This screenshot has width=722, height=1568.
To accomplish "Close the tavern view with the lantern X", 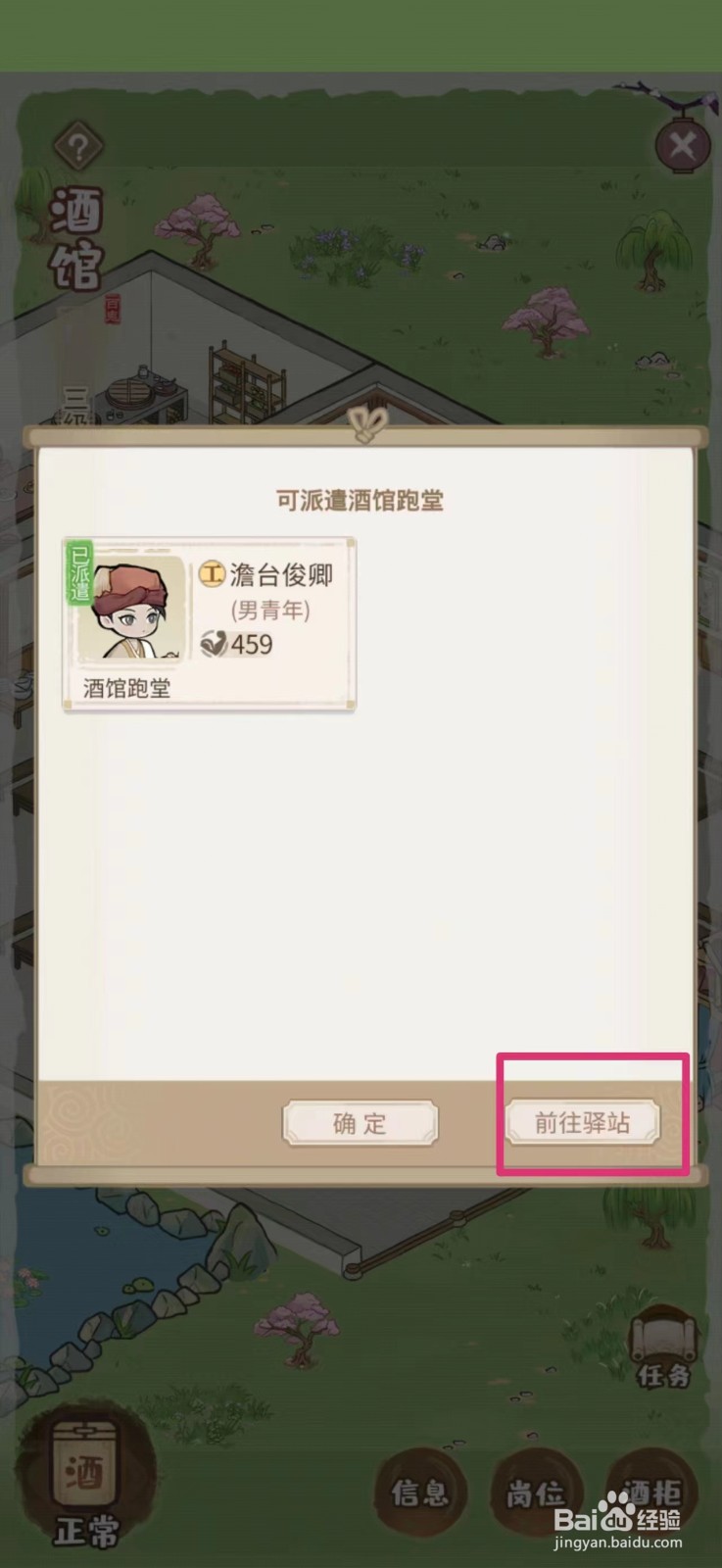I will point(682,147).
